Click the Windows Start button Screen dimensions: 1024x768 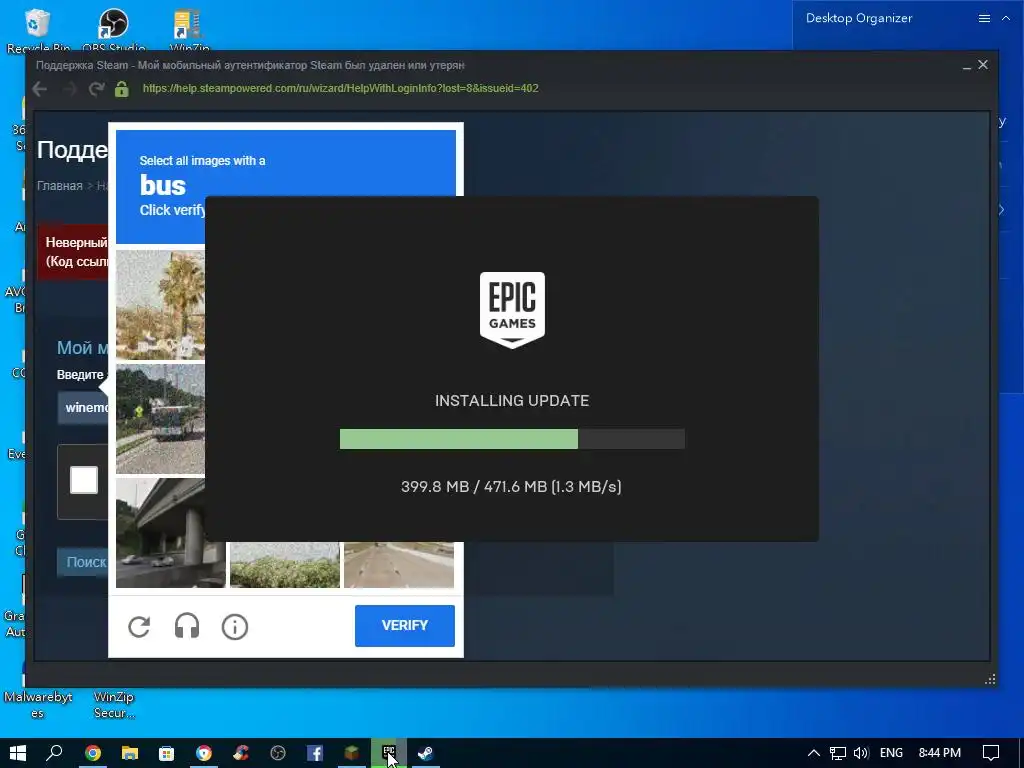pos(18,753)
